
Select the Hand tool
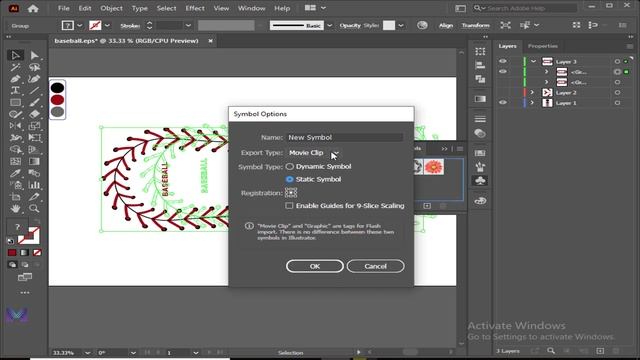(x=16, y=209)
